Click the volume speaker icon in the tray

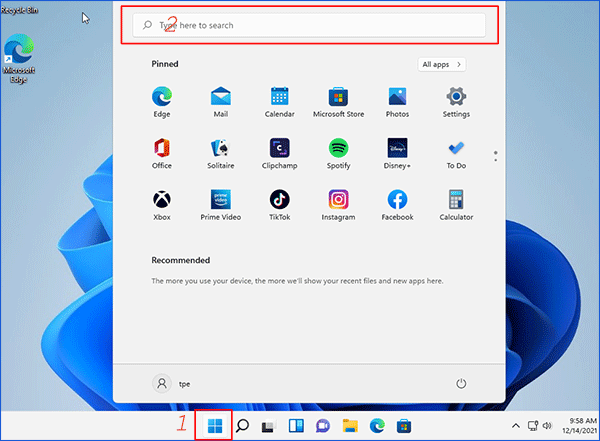pyautogui.click(x=547, y=426)
